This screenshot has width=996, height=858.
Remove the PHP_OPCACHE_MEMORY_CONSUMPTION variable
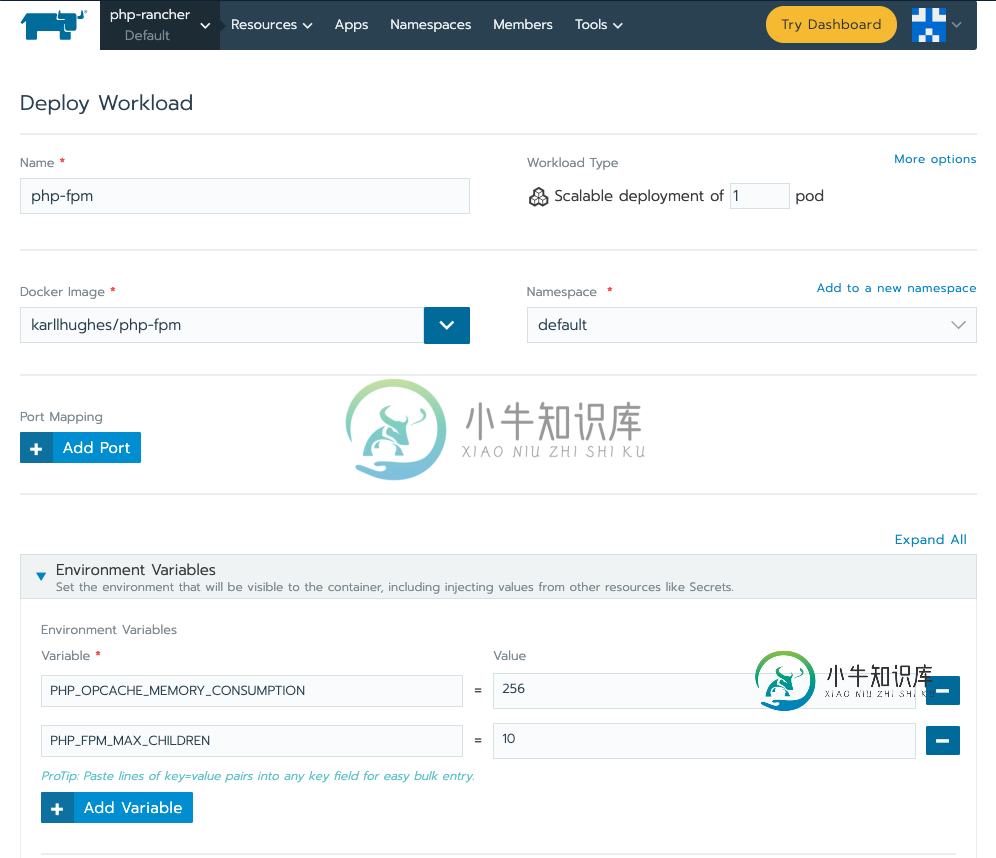point(942,690)
